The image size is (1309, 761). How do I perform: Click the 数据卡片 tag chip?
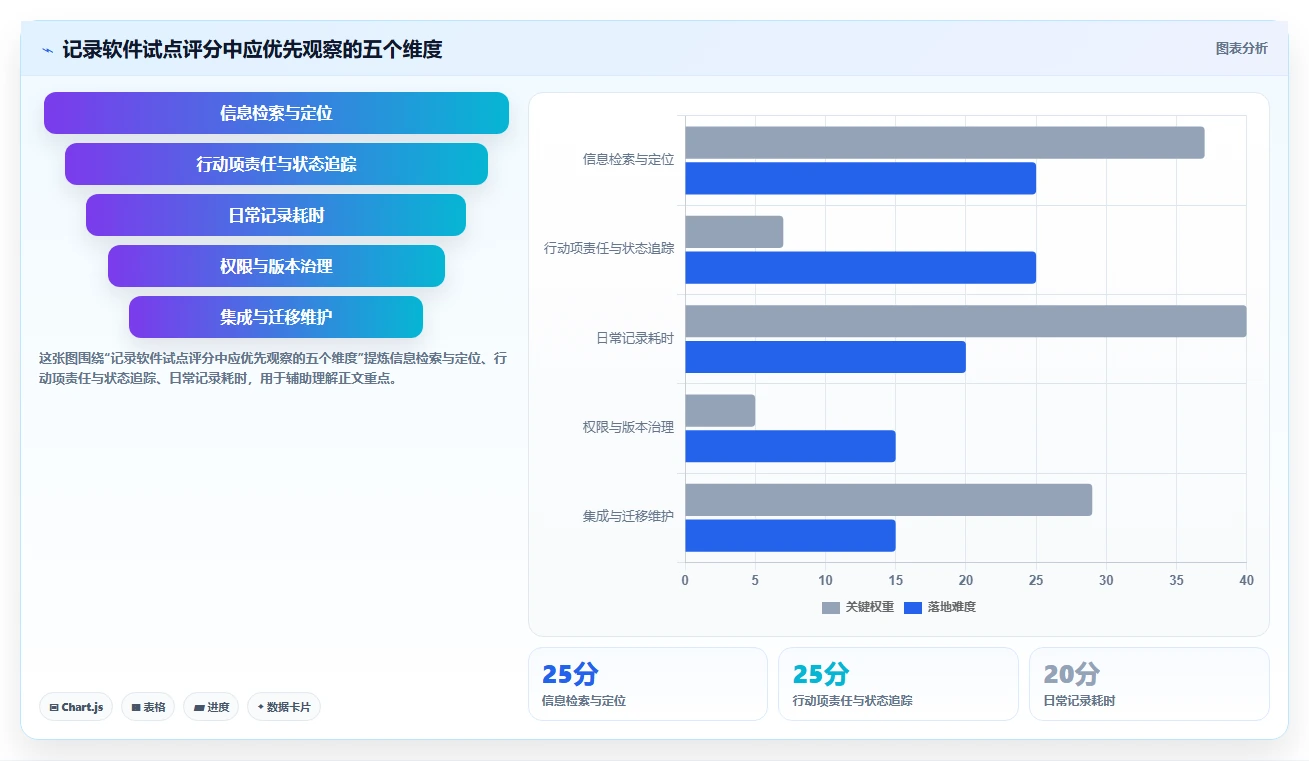[284, 707]
